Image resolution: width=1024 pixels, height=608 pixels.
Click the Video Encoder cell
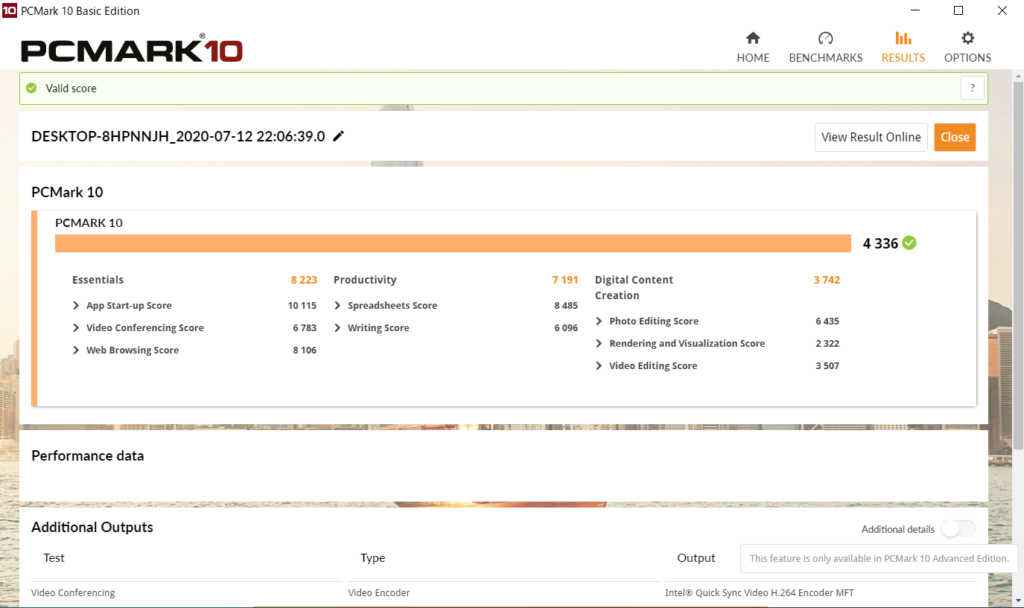pyautogui.click(x=379, y=593)
